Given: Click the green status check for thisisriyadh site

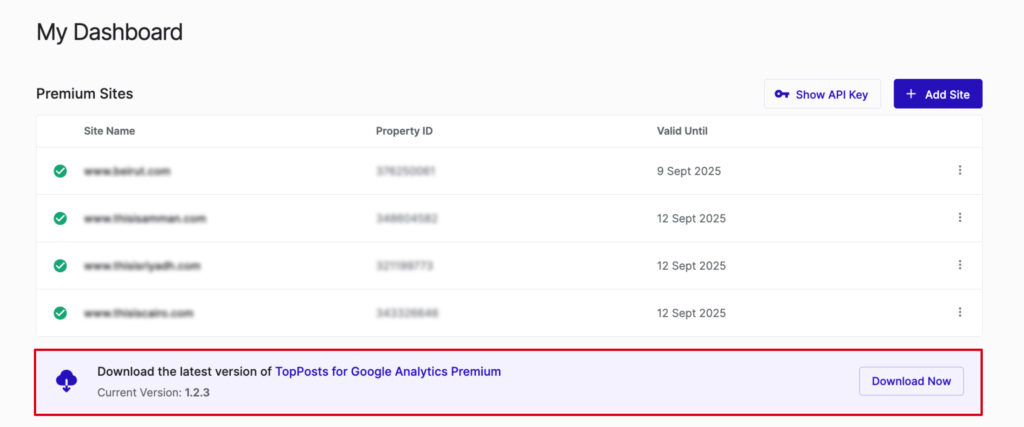Looking at the screenshot, I should click(60, 266).
